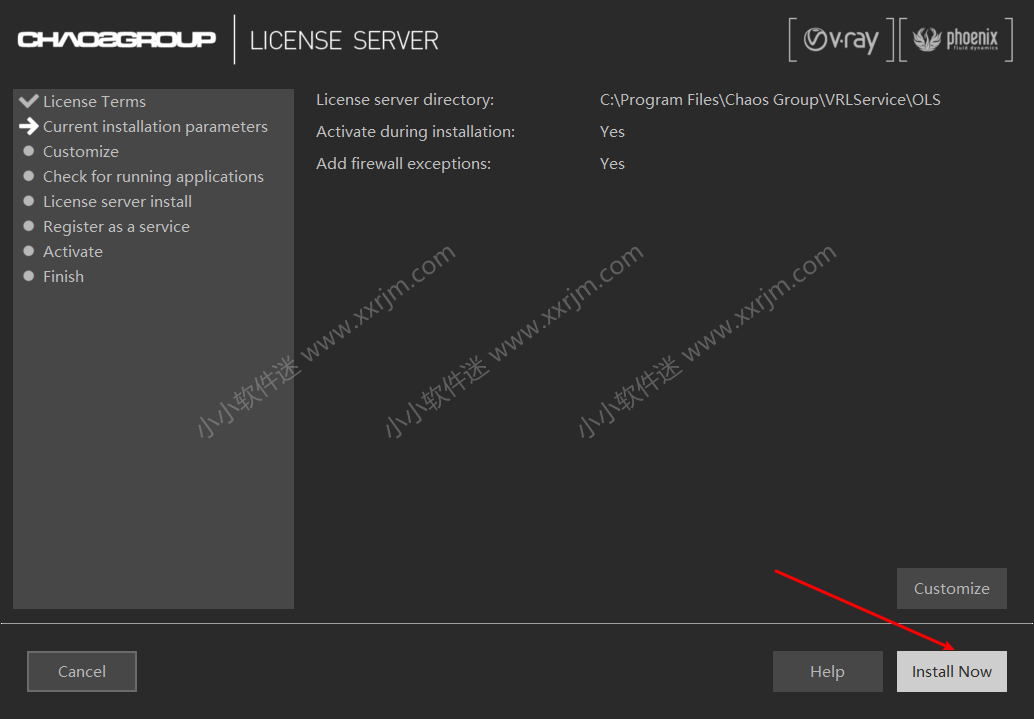Click the arrow icon beside Current installation parameters
Viewport: 1034px width, 719px height.
point(29,126)
